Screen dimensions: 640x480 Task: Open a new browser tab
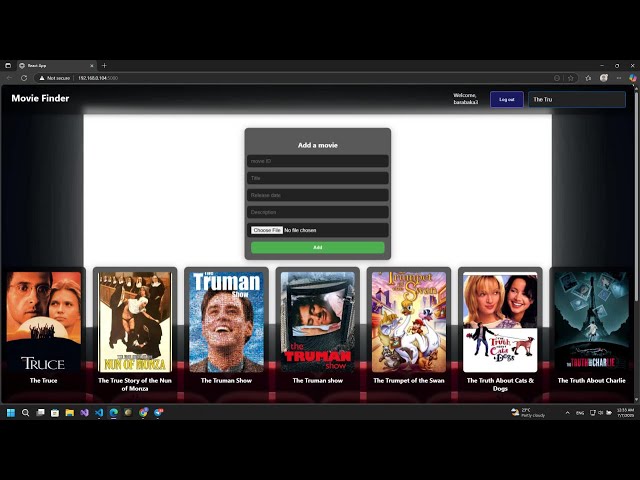(104, 65)
